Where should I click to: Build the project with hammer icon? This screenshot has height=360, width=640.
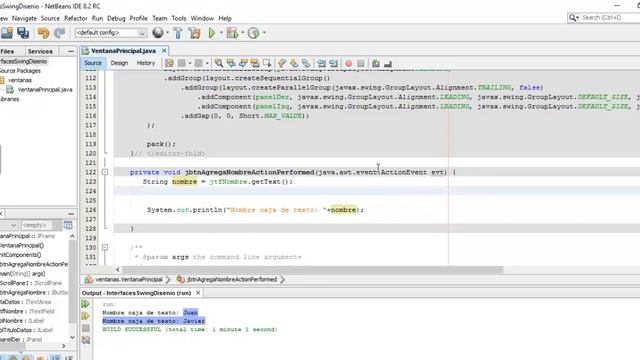coord(178,33)
